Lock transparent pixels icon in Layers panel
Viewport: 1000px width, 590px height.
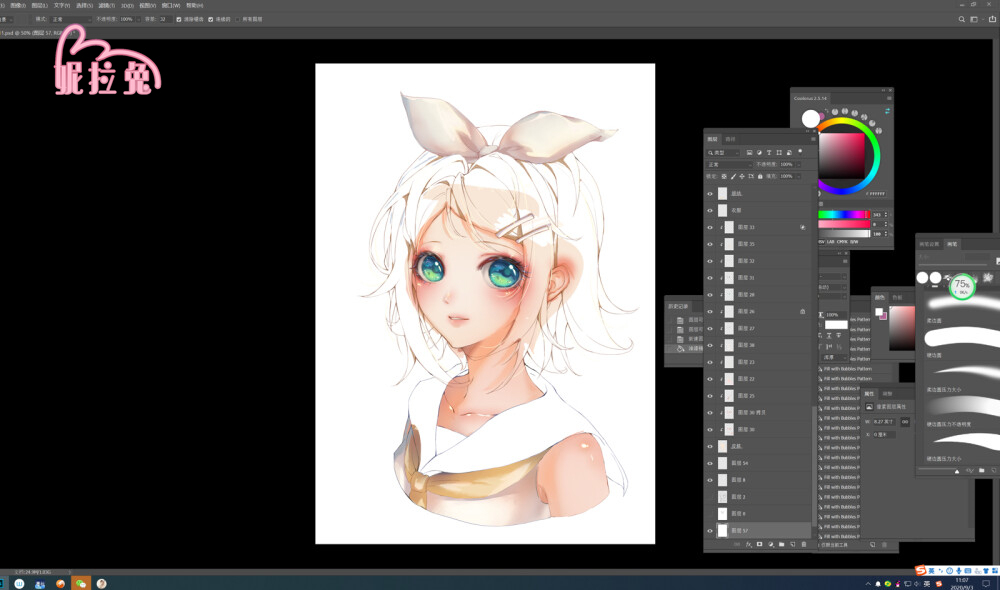click(724, 176)
